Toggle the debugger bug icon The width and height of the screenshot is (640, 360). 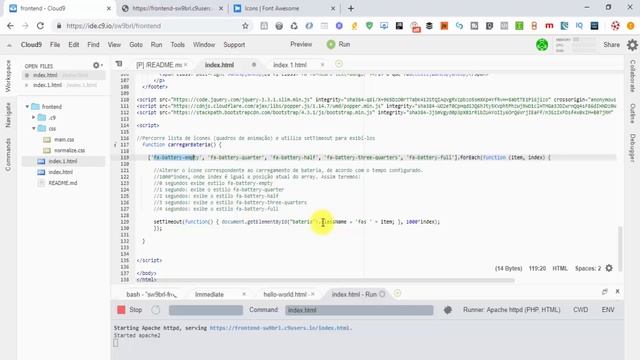pos(448,310)
